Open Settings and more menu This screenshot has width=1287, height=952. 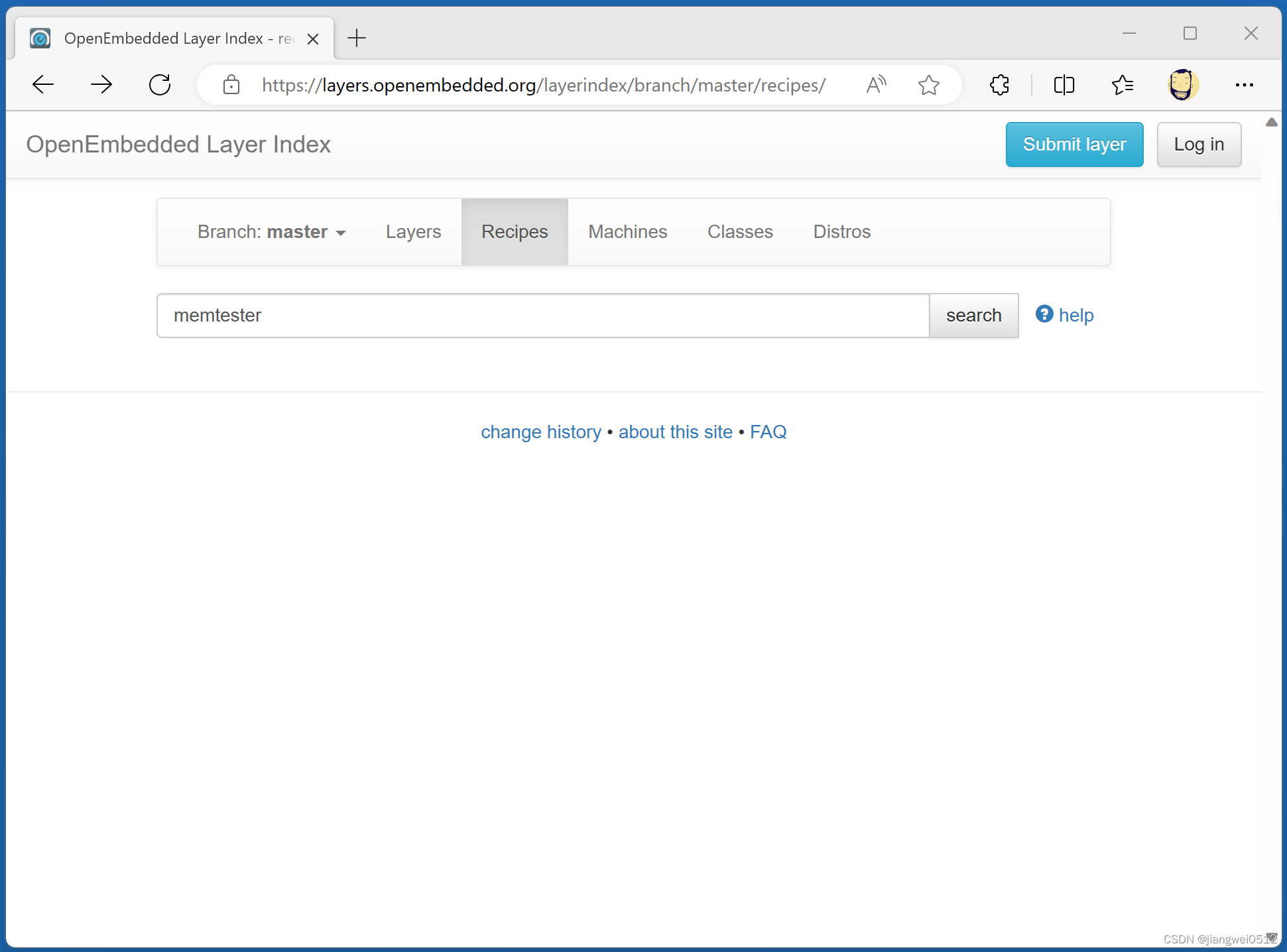click(1245, 85)
